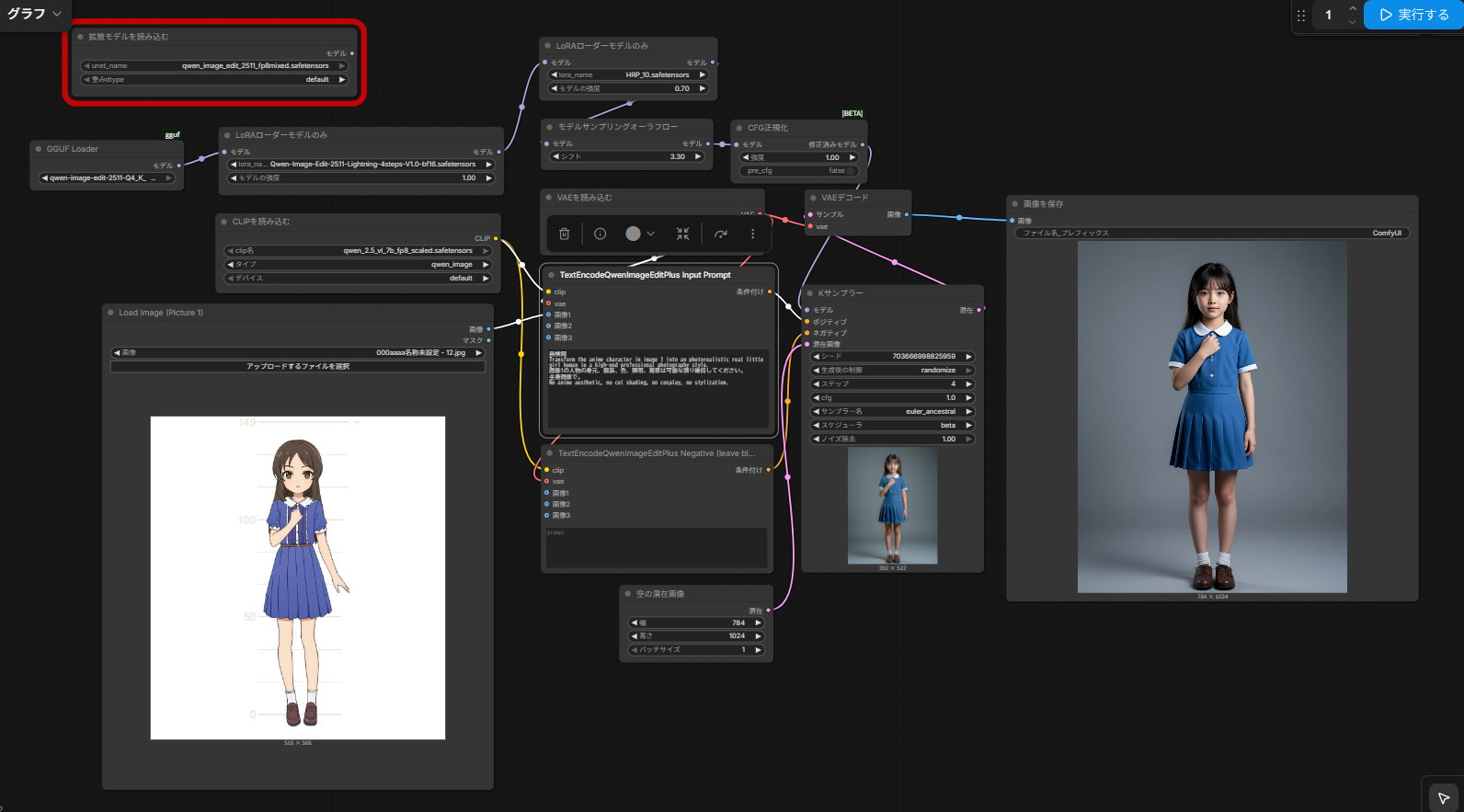Toggle collapse dot on 拡散モデルを読み込む node
1464x812 pixels.
[x=80, y=37]
